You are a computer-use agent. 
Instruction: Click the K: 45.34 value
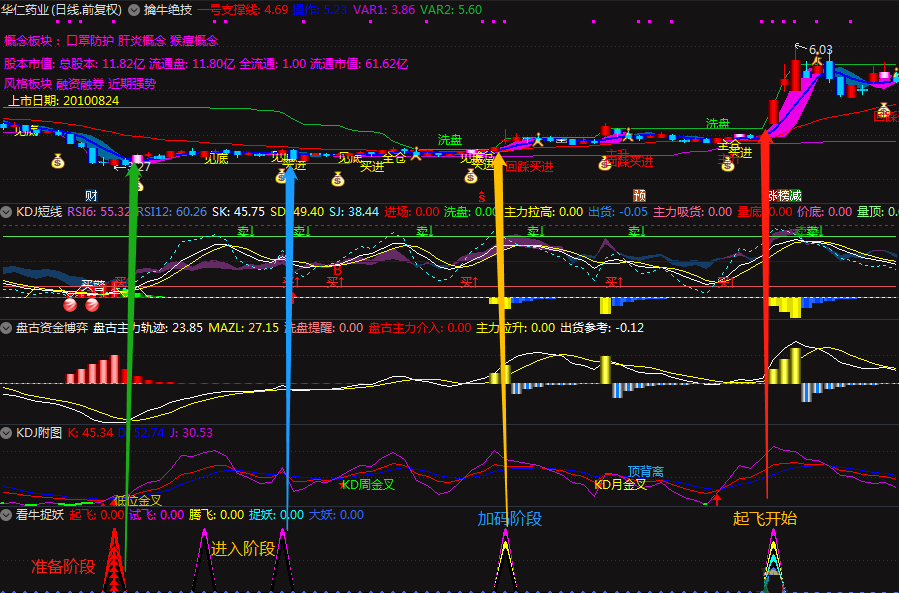click(90, 433)
